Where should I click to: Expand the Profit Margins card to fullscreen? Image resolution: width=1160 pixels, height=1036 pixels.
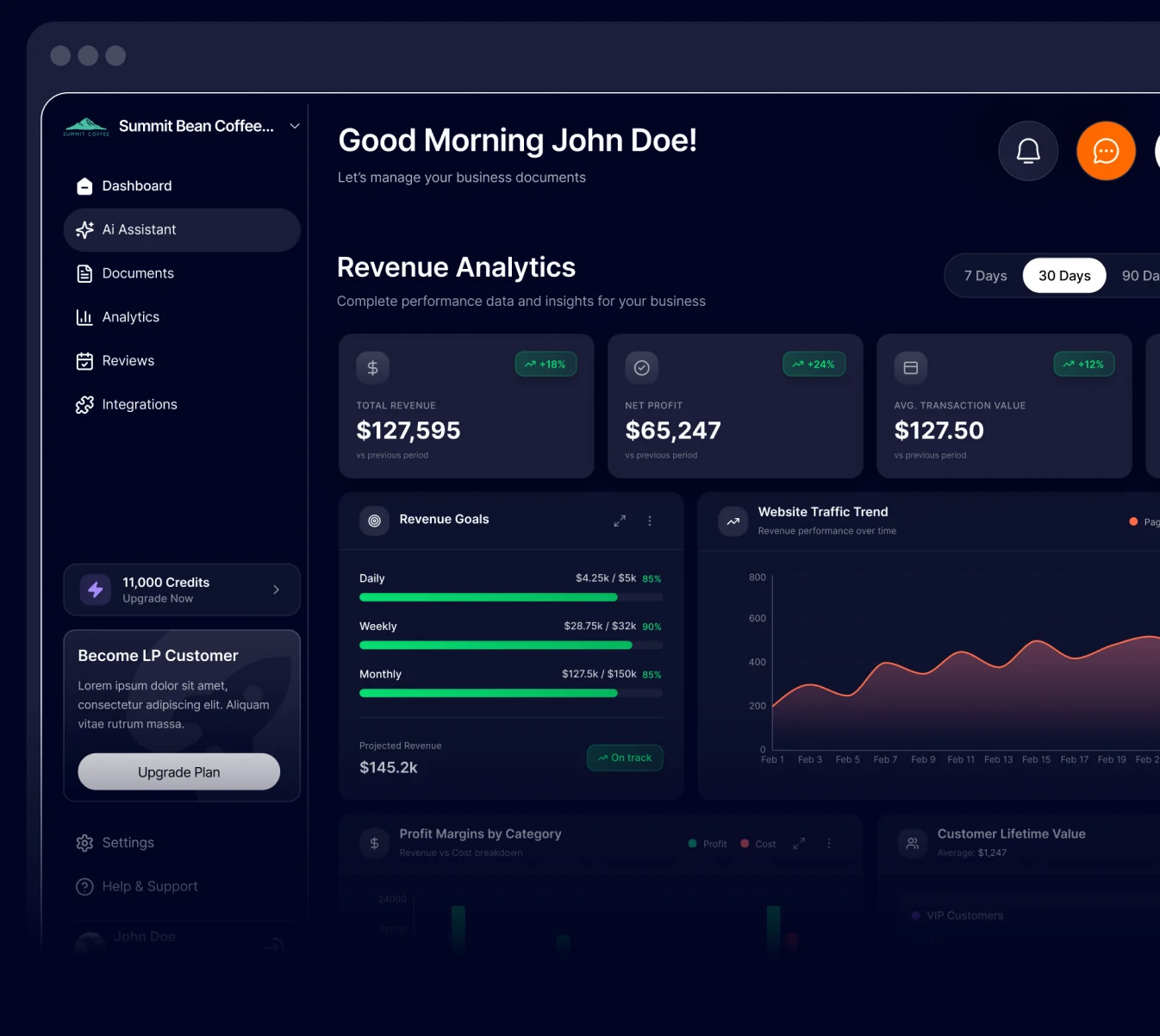[799, 844]
